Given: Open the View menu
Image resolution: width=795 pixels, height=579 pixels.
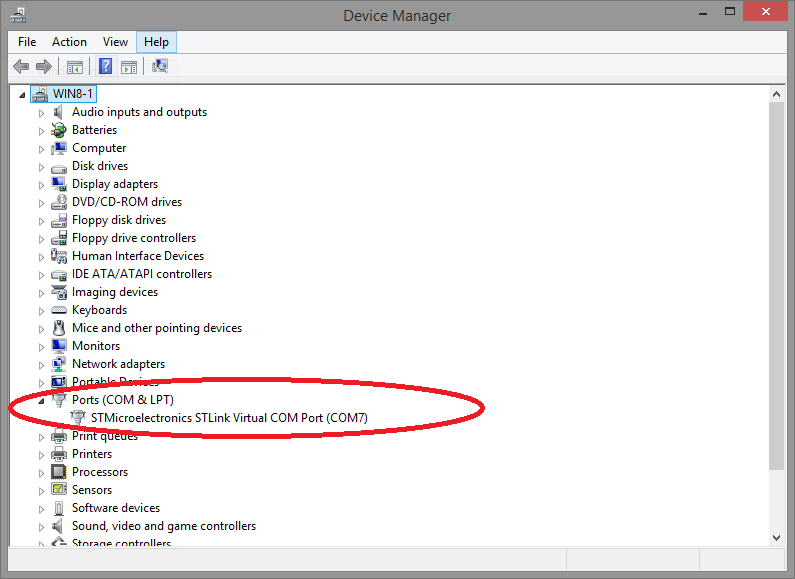Looking at the screenshot, I should click(115, 42).
